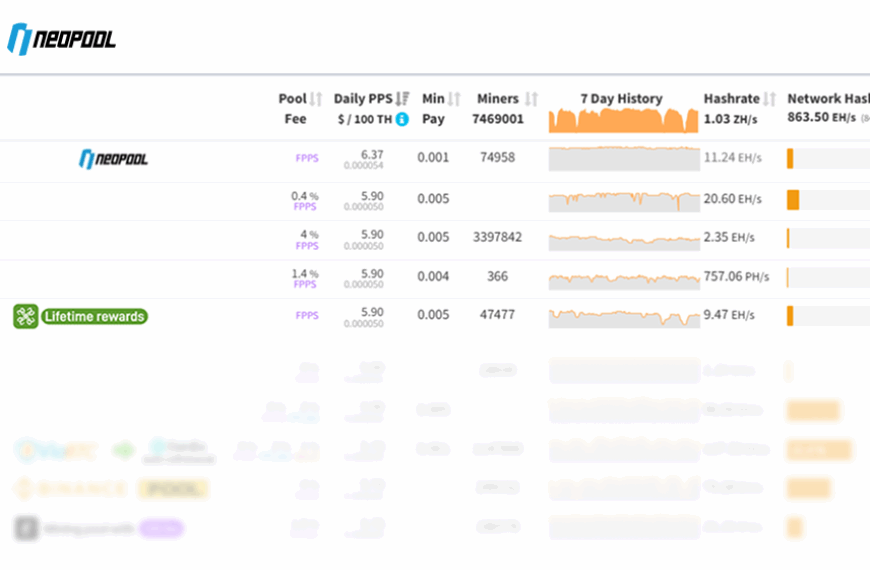
Task: Click 0.004 min pay value
Action: 433,276
